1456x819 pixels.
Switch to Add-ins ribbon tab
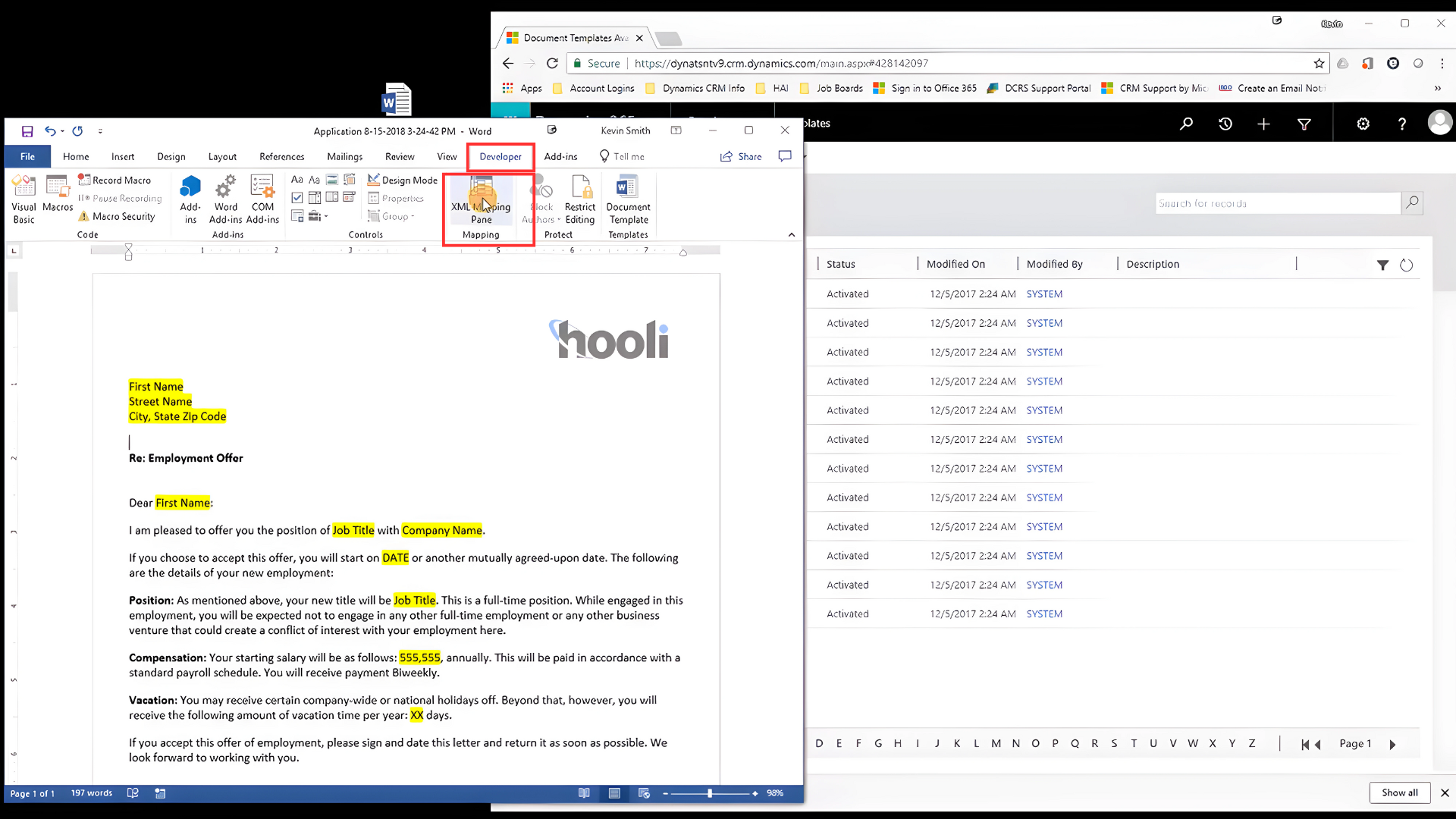coord(560,156)
